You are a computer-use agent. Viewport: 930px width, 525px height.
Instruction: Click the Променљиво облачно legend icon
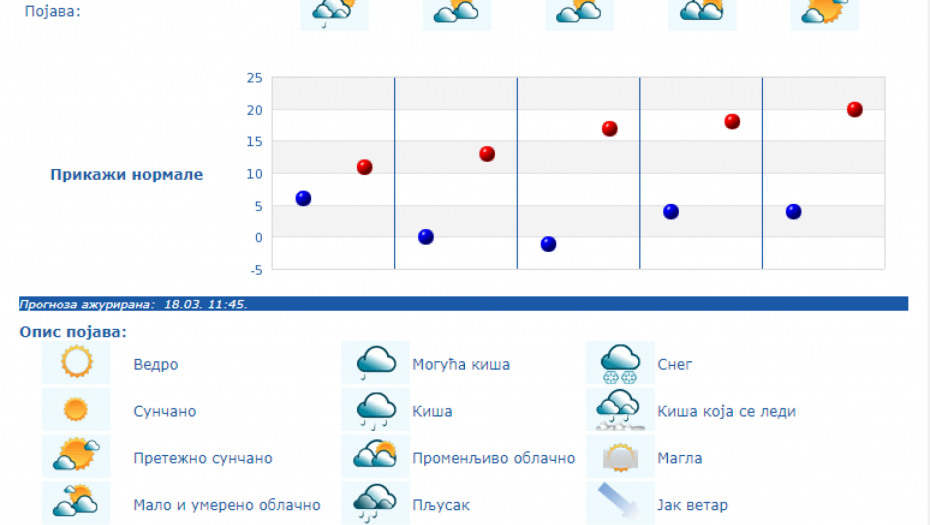375,456
